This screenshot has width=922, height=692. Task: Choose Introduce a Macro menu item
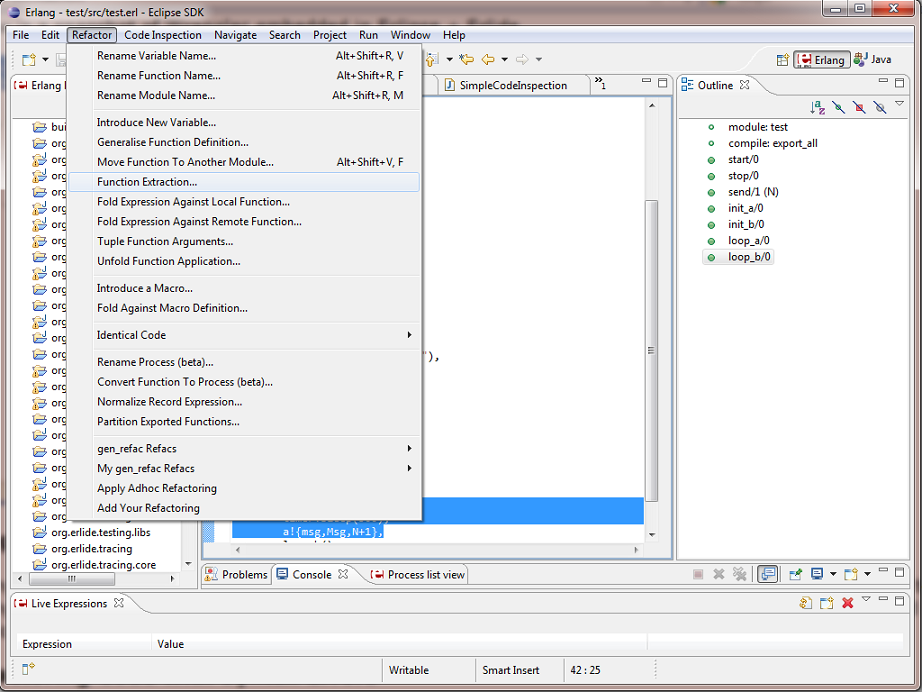coord(244,288)
